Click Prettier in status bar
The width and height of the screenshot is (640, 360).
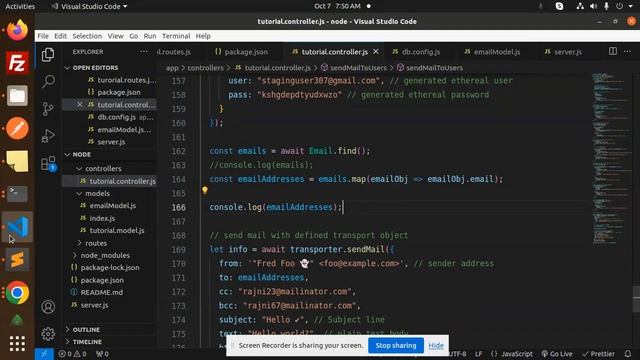[x=599, y=354]
